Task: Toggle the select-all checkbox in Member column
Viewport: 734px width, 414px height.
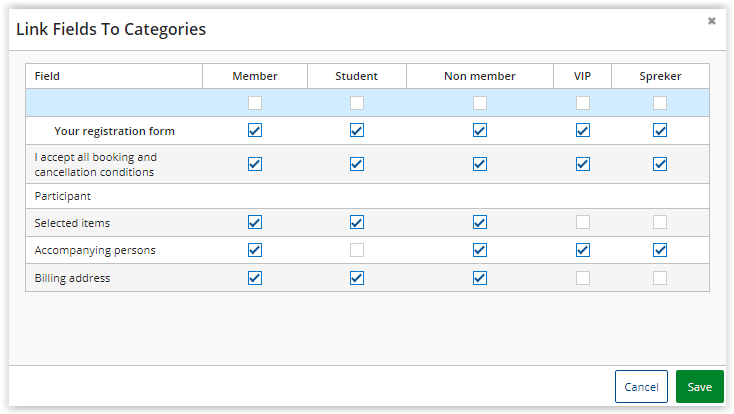Action: (x=255, y=103)
